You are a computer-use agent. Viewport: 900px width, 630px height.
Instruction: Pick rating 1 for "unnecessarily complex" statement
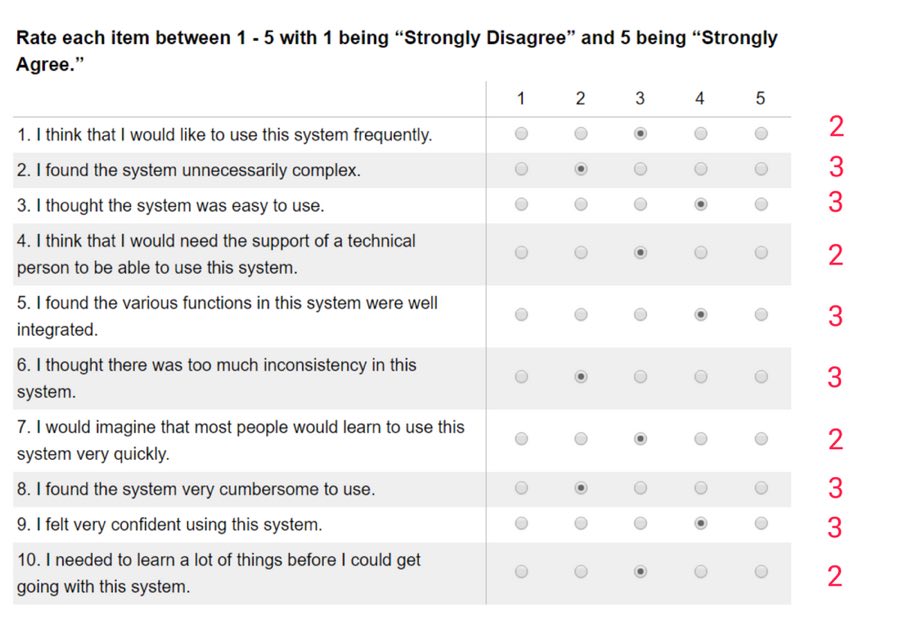521,170
